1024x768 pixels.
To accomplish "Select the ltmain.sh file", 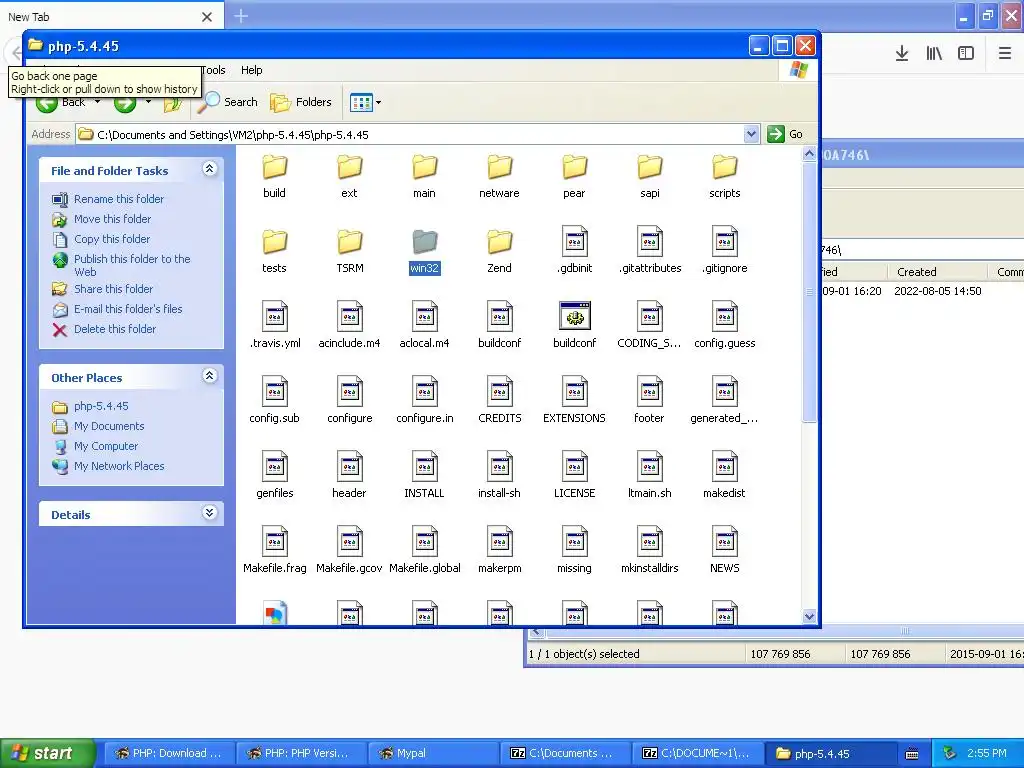I will coord(650,475).
